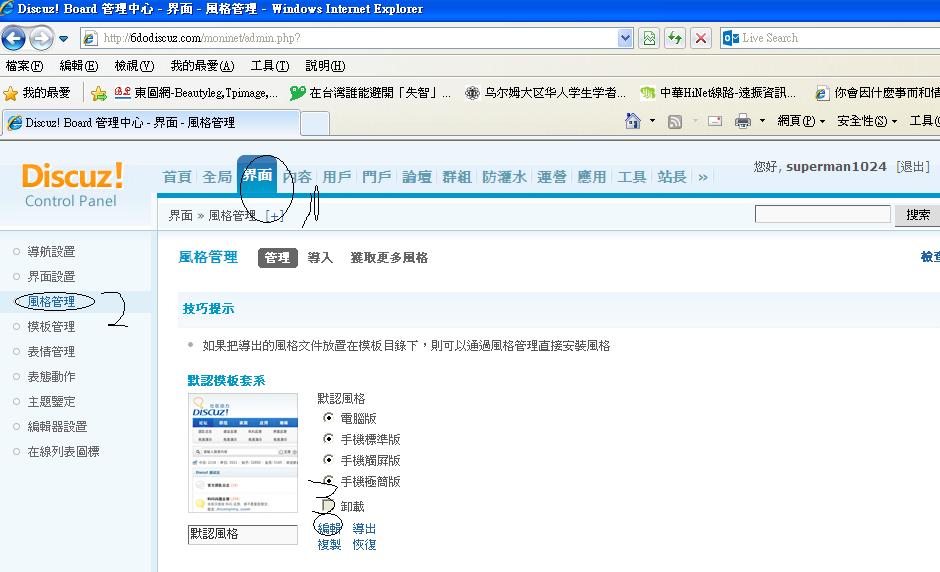
Task: Select the 電腦版 radio button
Action: [x=328, y=417]
